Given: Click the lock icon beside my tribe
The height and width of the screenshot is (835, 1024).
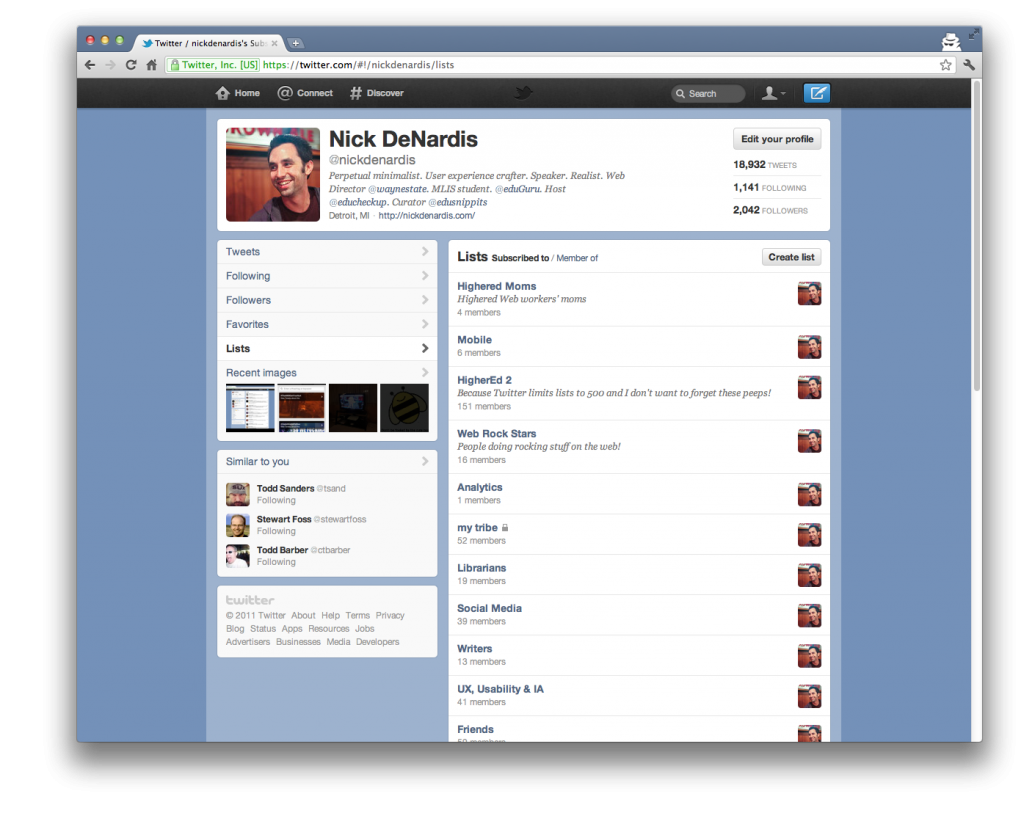Looking at the screenshot, I should pyautogui.click(x=505, y=528).
